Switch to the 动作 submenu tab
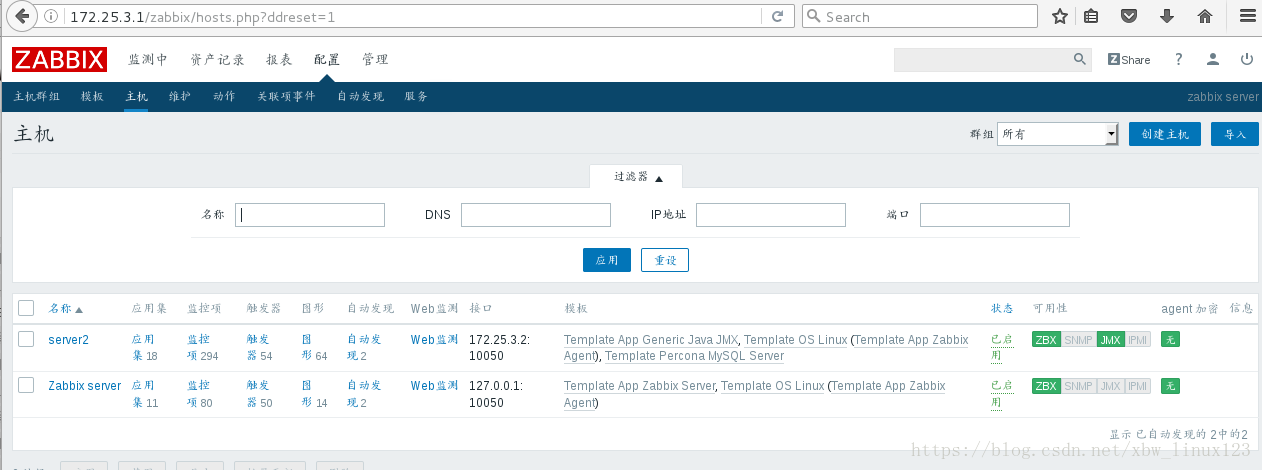Image resolution: width=1262 pixels, height=470 pixels. (x=224, y=97)
